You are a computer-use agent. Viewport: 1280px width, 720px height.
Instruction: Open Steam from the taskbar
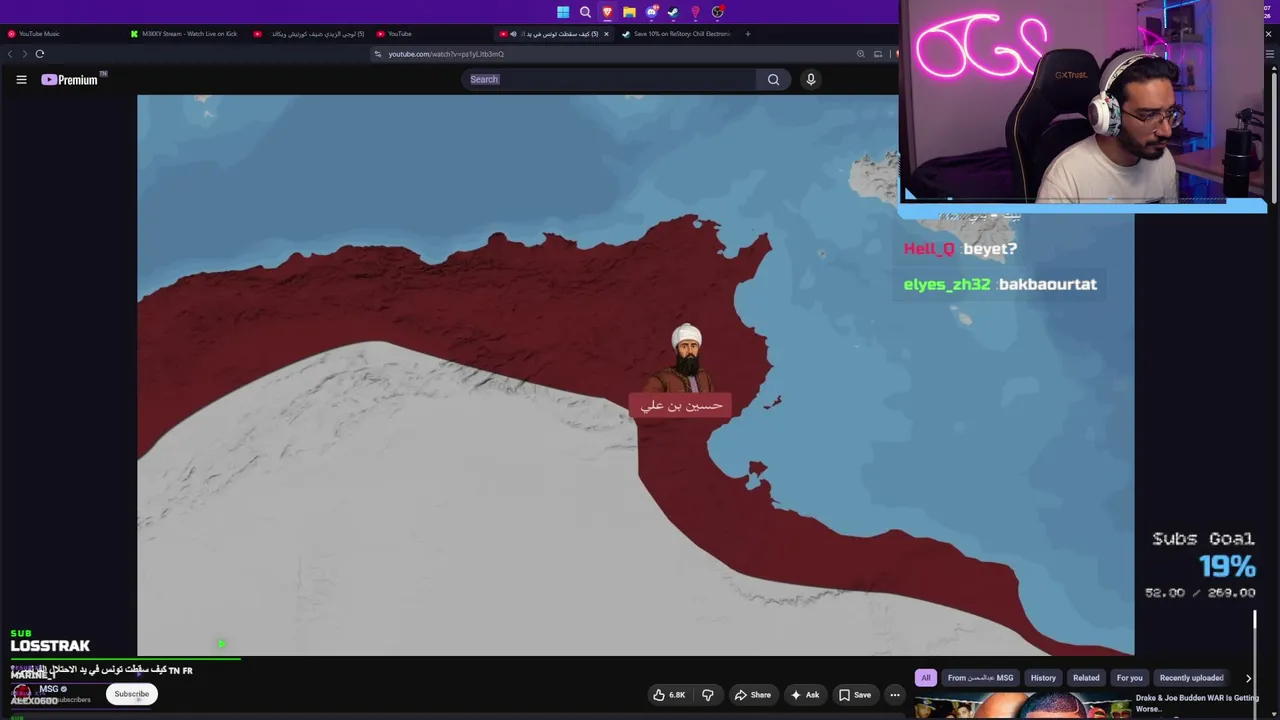point(673,12)
